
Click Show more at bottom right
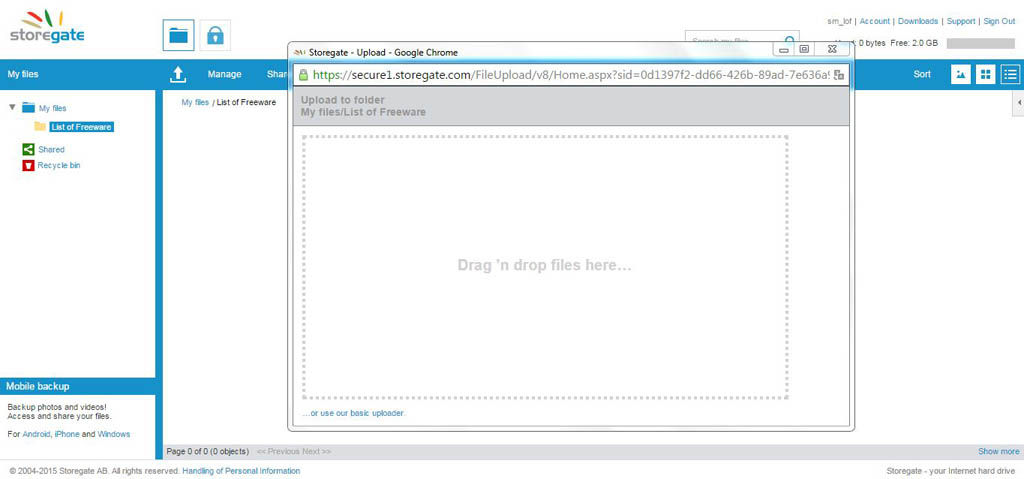click(999, 452)
